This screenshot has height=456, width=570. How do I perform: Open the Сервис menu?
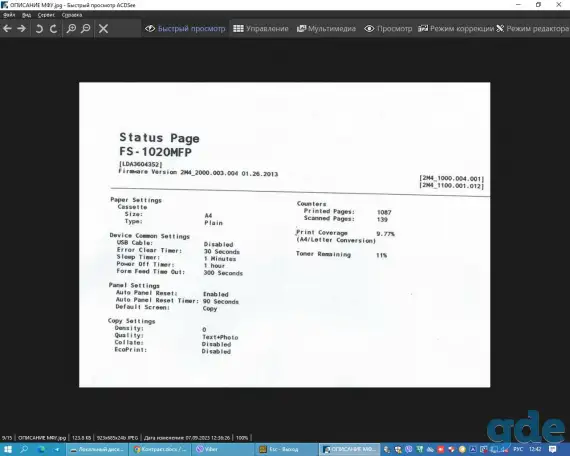click(x=46, y=15)
